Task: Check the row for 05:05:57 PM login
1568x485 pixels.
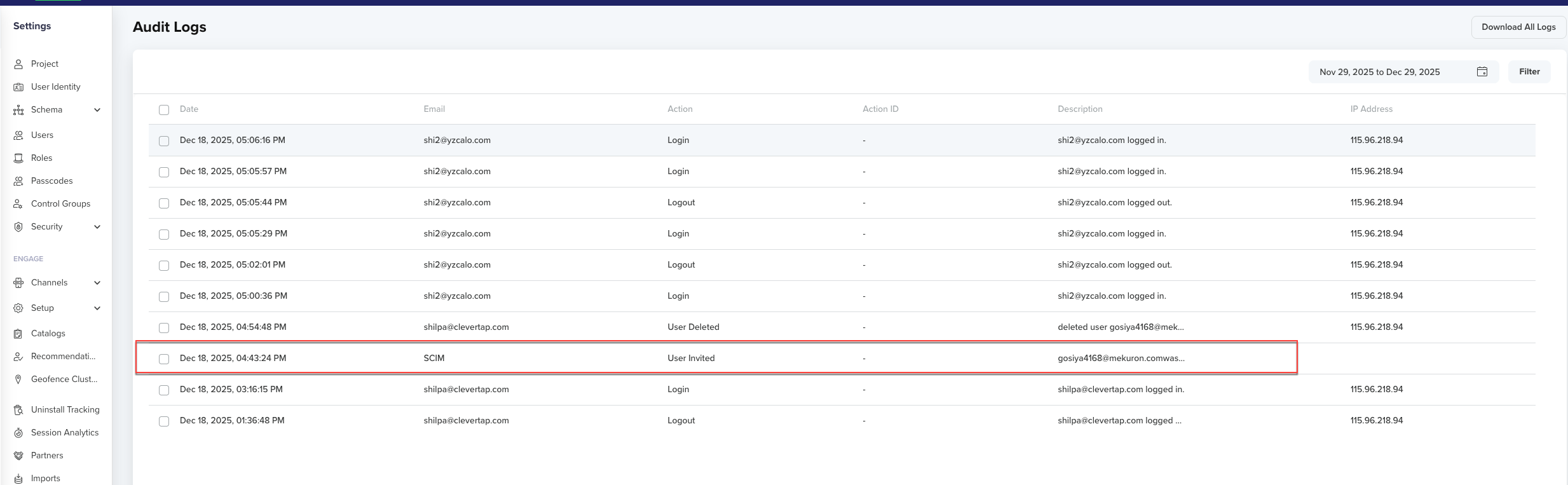Action: pos(164,172)
